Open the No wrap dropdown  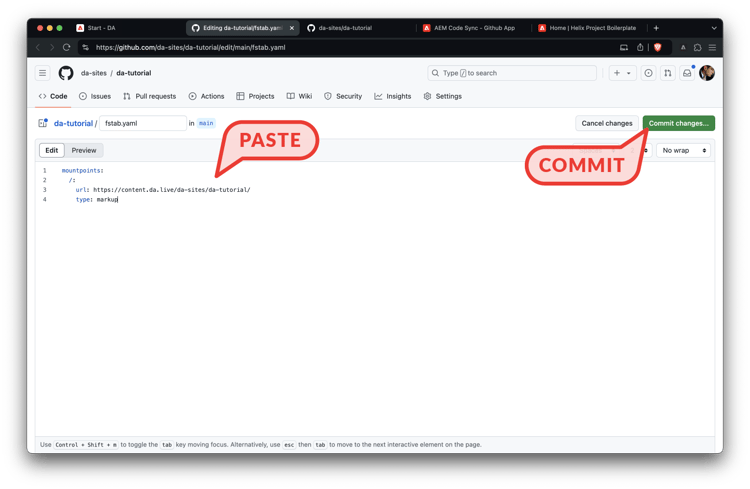[684, 150]
